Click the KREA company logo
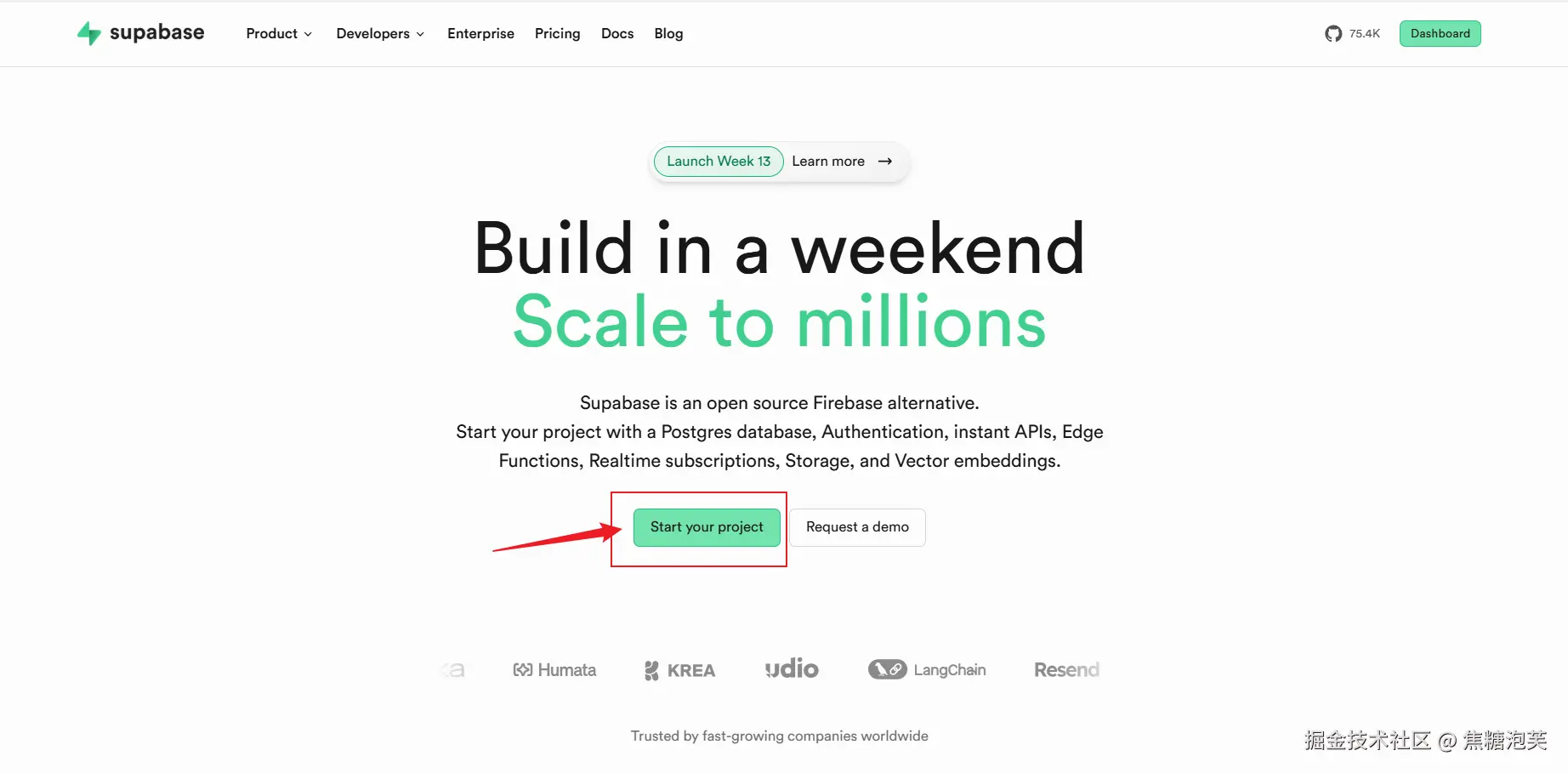The height and width of the screenshot is (773, 1568). pos(679,670)
